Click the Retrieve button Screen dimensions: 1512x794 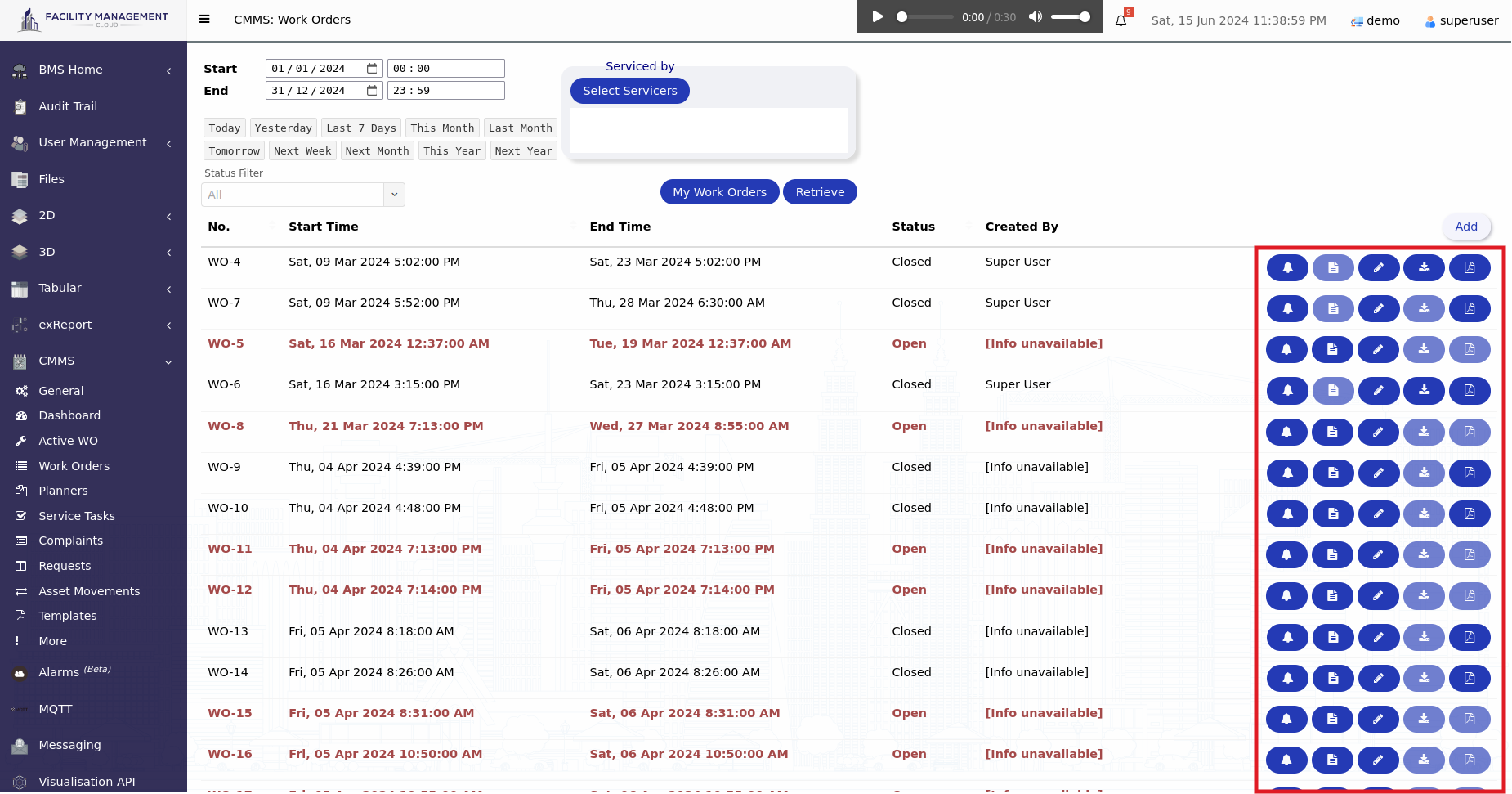click(x=820, y=192)
